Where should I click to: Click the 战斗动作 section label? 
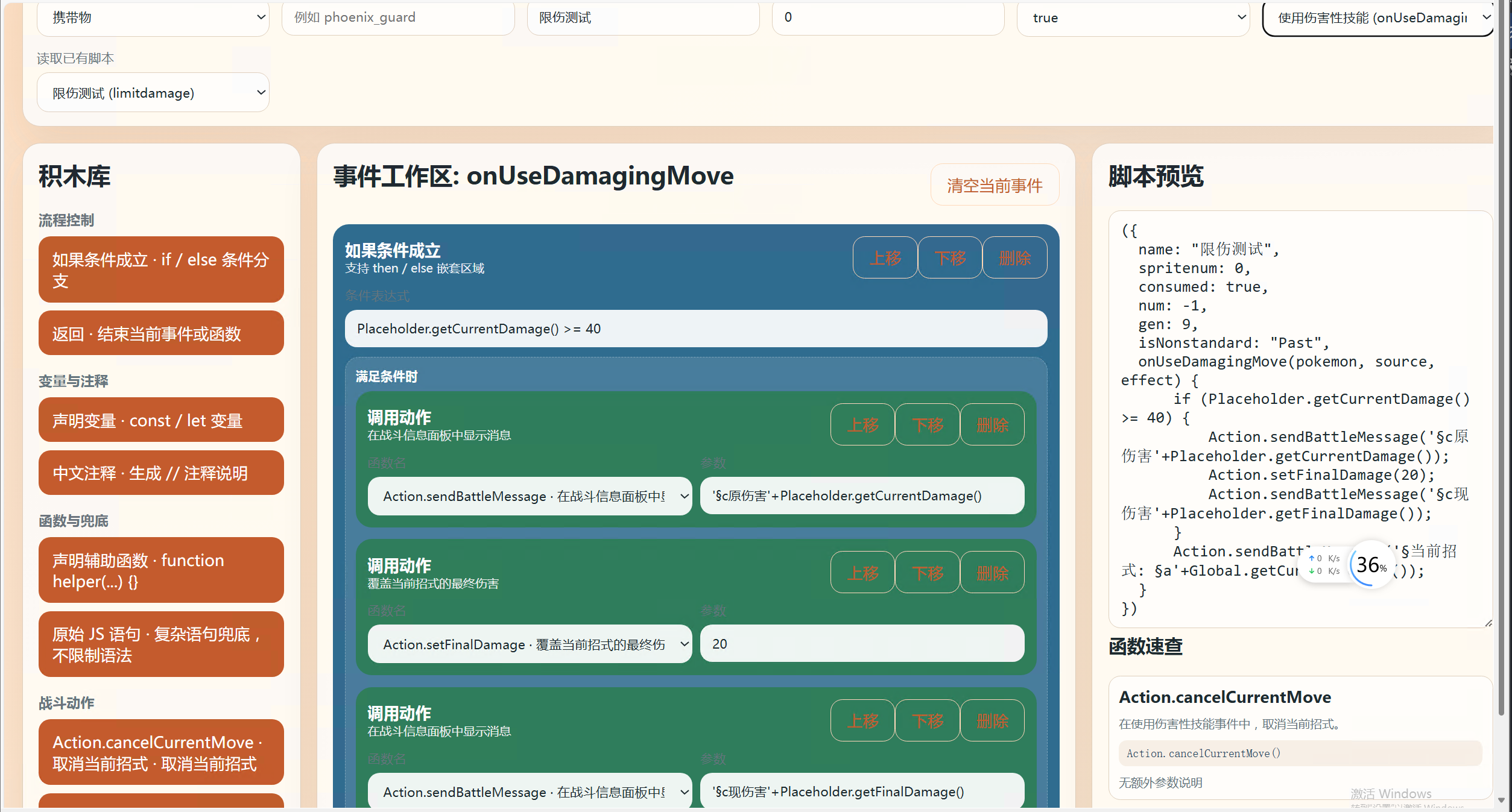(x=66, y=703)
